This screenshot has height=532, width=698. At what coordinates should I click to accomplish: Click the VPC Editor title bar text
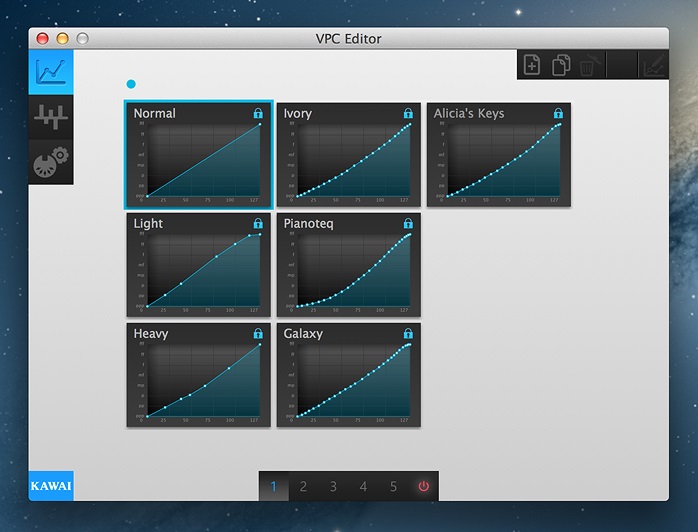click(349, 39)
